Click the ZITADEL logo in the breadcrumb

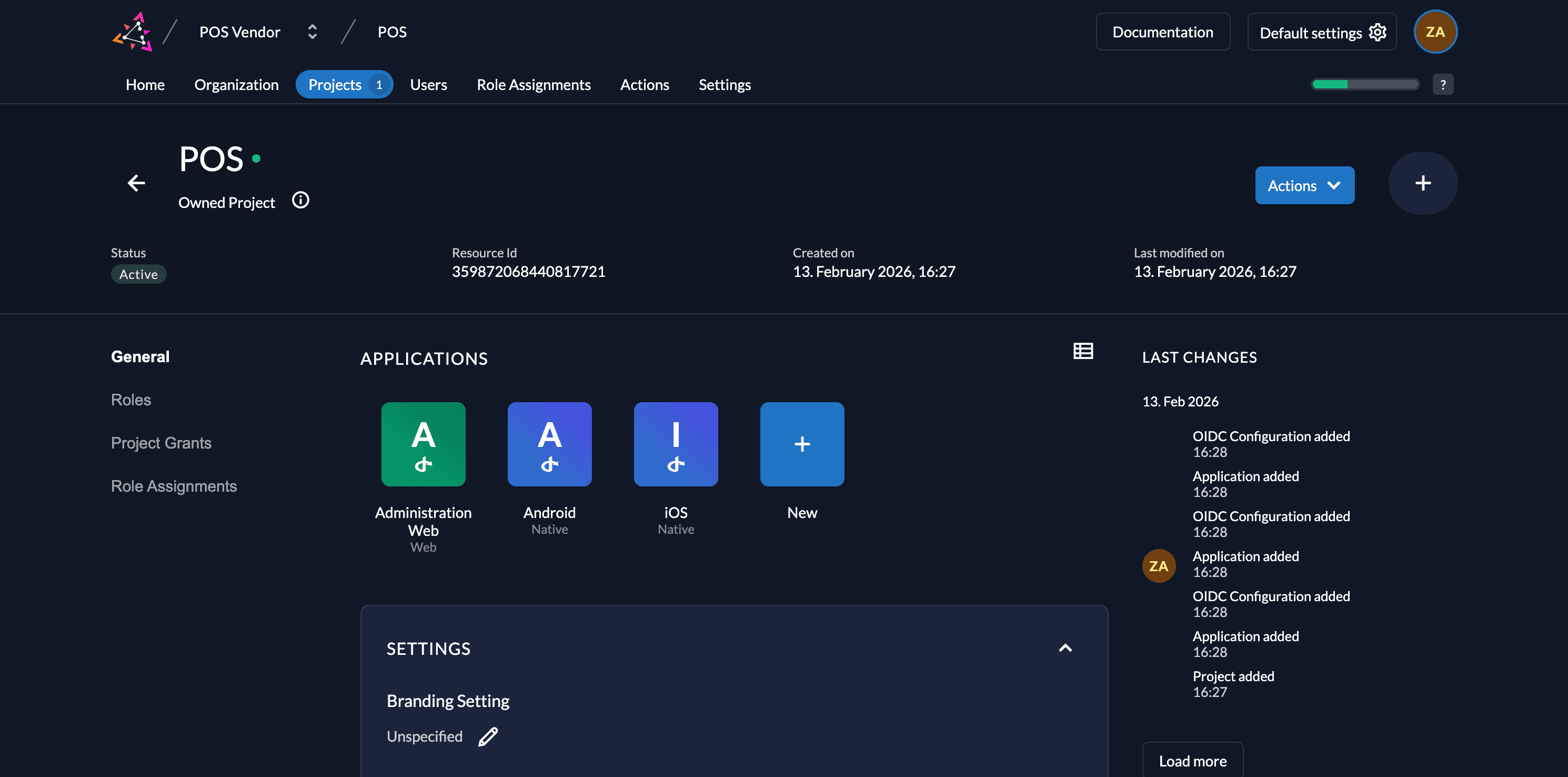click(x=133, y=32)
